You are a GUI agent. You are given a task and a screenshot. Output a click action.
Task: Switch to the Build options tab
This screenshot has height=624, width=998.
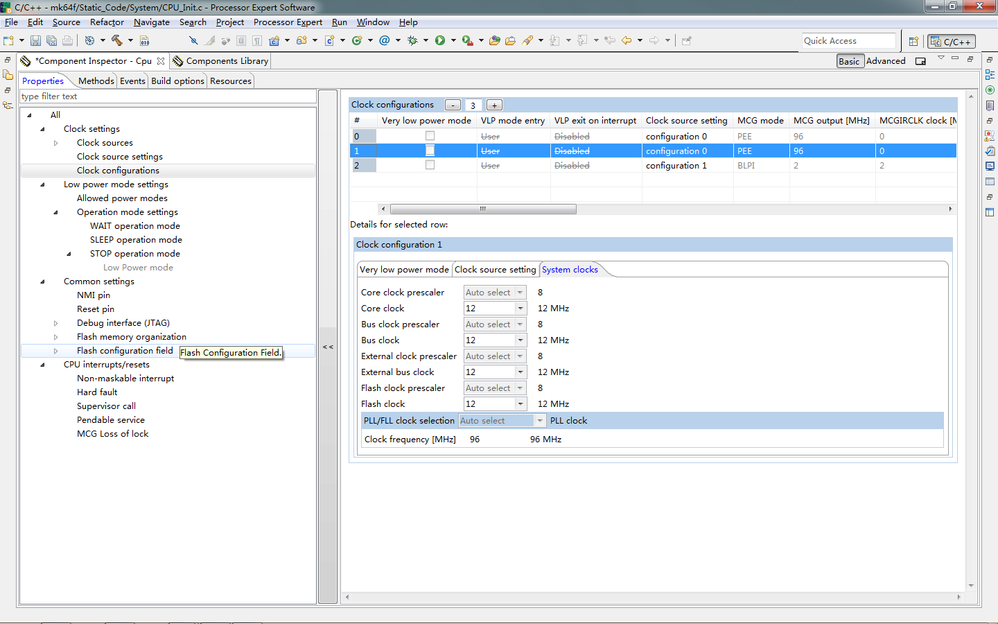click(x=177, y=81)
